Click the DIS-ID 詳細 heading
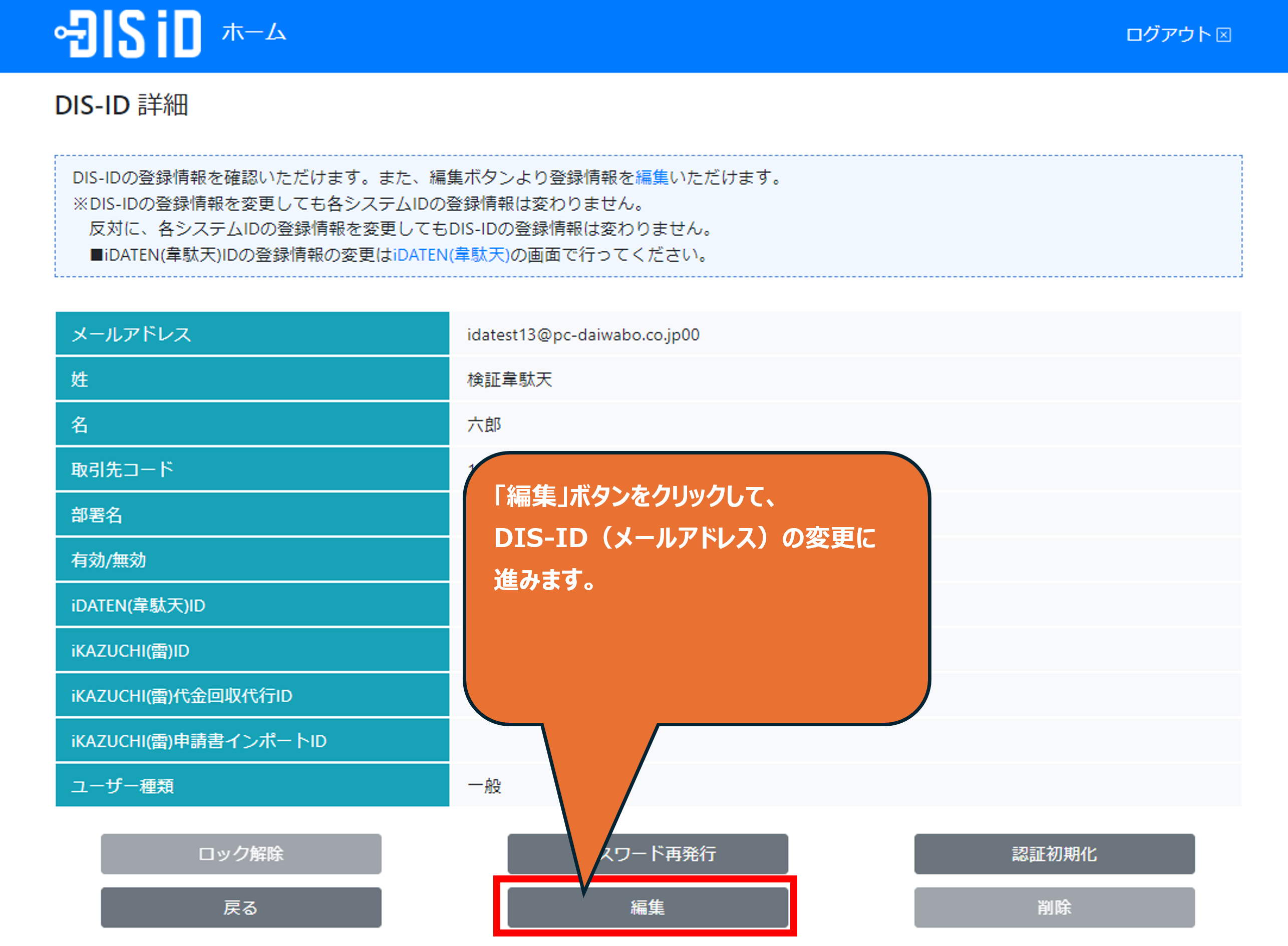The width and height of the screenshot is (1288, 946). click(122, 106)
